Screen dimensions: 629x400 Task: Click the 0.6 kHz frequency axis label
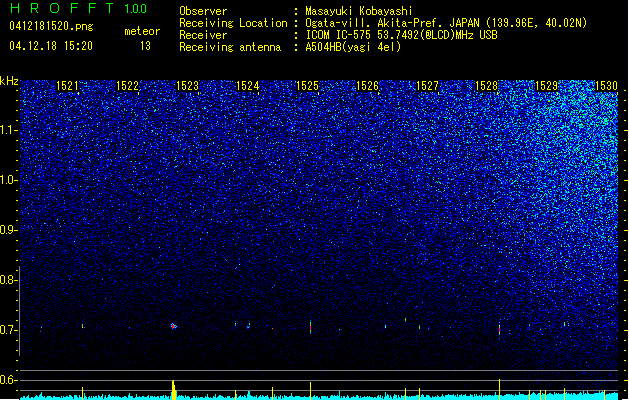[9, 380]
